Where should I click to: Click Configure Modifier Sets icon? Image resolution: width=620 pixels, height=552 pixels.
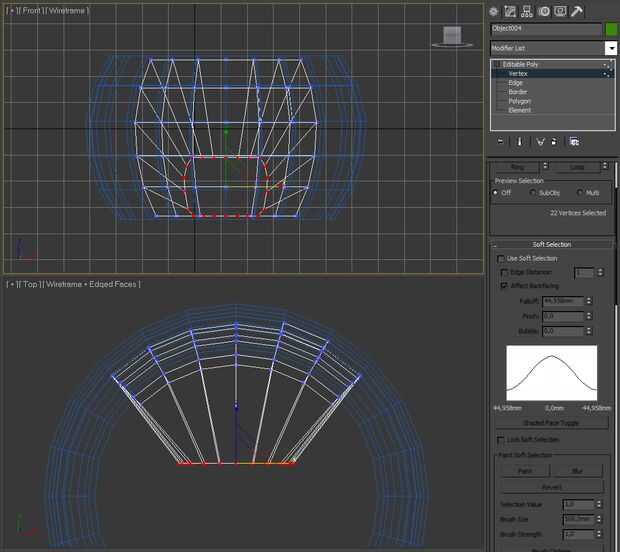[x=574, y=141]
